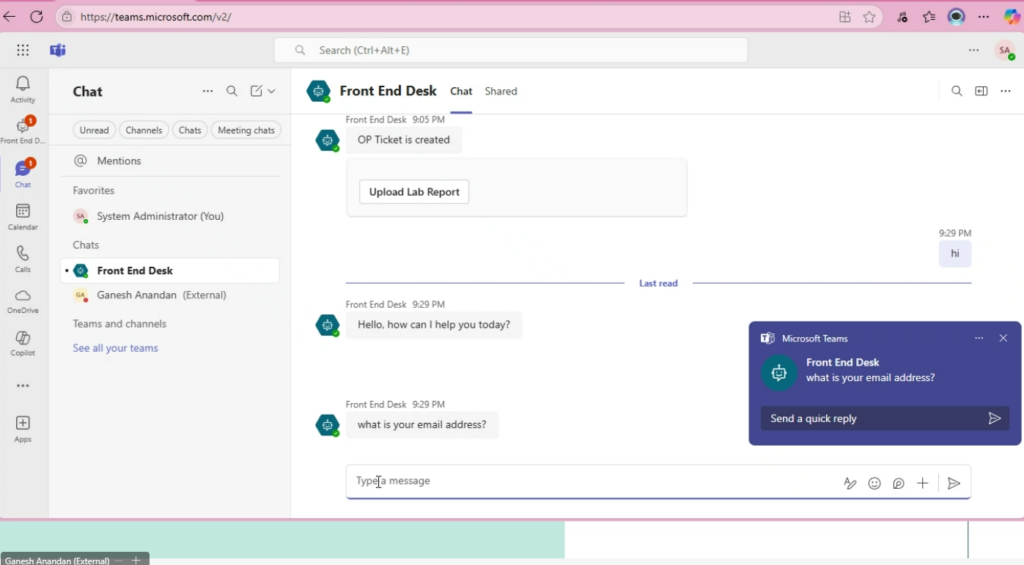Open the Apps store icon
Image resolution: width=1024 pixels, height=565 pixels.
23,428
